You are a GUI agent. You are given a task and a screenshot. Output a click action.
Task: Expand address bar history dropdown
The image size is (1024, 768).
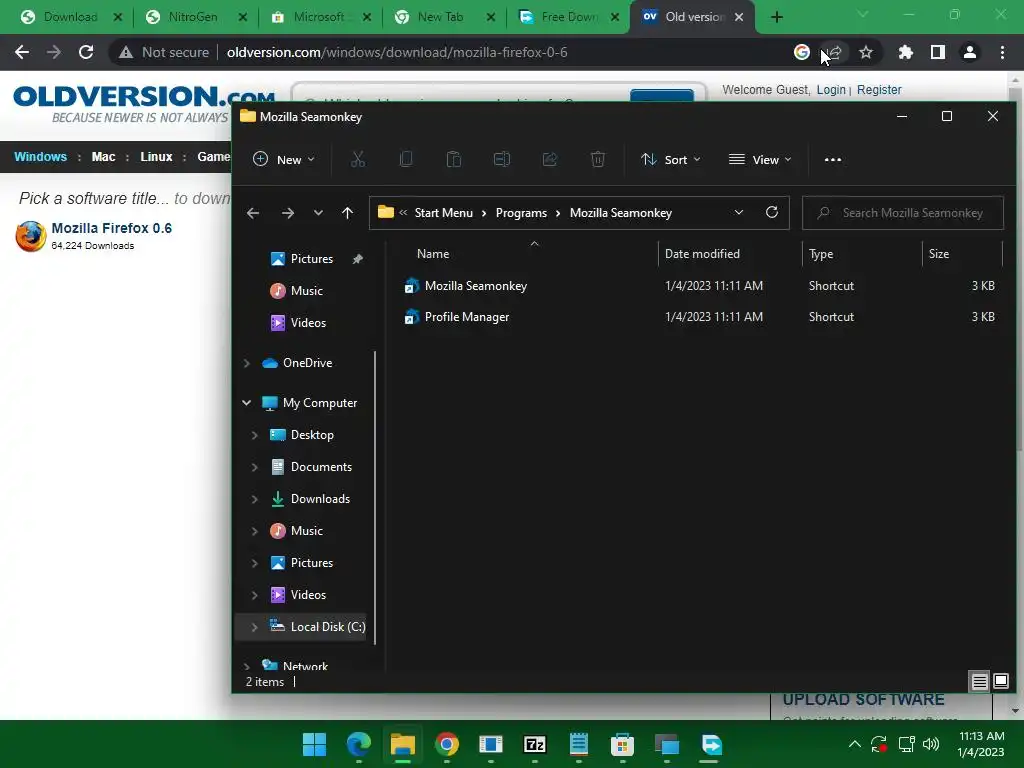739,212
